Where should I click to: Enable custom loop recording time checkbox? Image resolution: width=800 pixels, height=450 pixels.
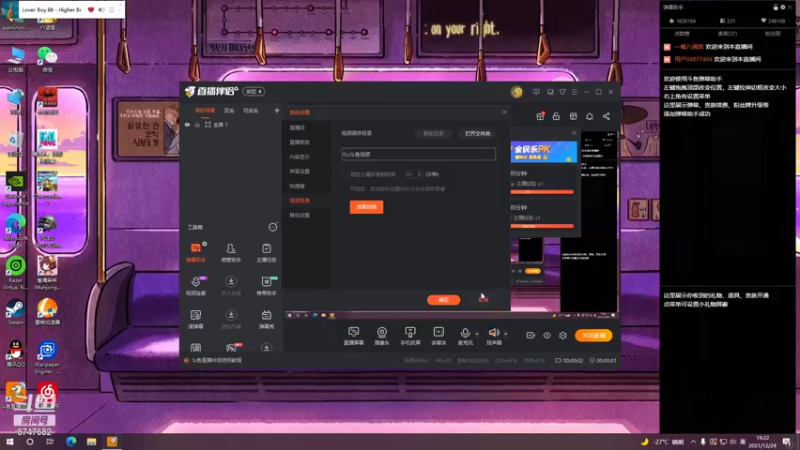(x=345, y=174)
